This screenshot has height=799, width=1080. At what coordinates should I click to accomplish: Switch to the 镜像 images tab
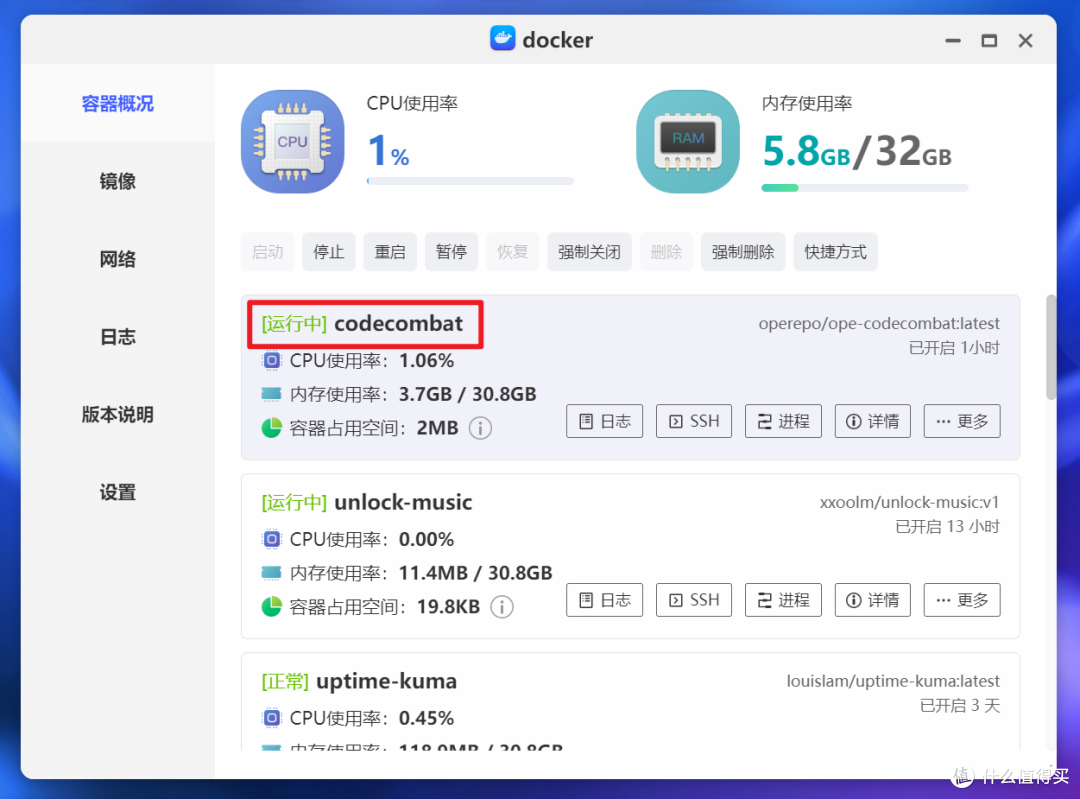pyautogui.click(x=118, y=181)
